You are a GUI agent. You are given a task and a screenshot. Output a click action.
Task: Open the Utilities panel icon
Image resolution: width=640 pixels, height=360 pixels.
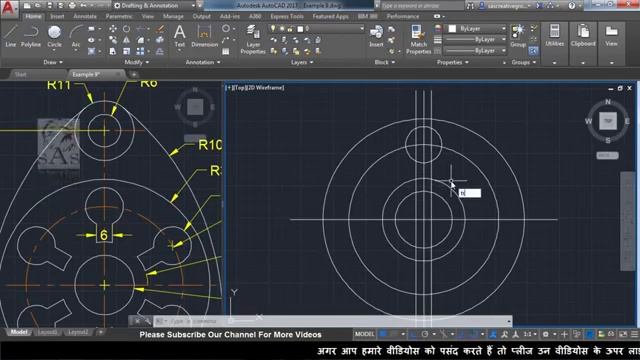554,36
